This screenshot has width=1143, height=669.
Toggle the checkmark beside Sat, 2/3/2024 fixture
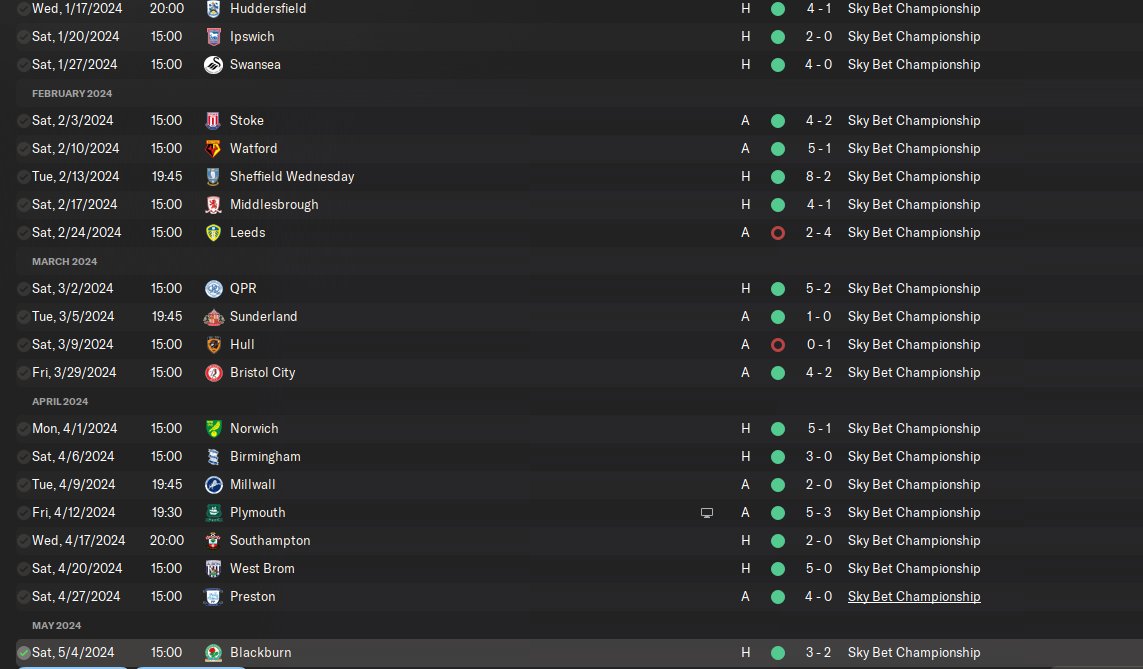(x=23, y=120)
